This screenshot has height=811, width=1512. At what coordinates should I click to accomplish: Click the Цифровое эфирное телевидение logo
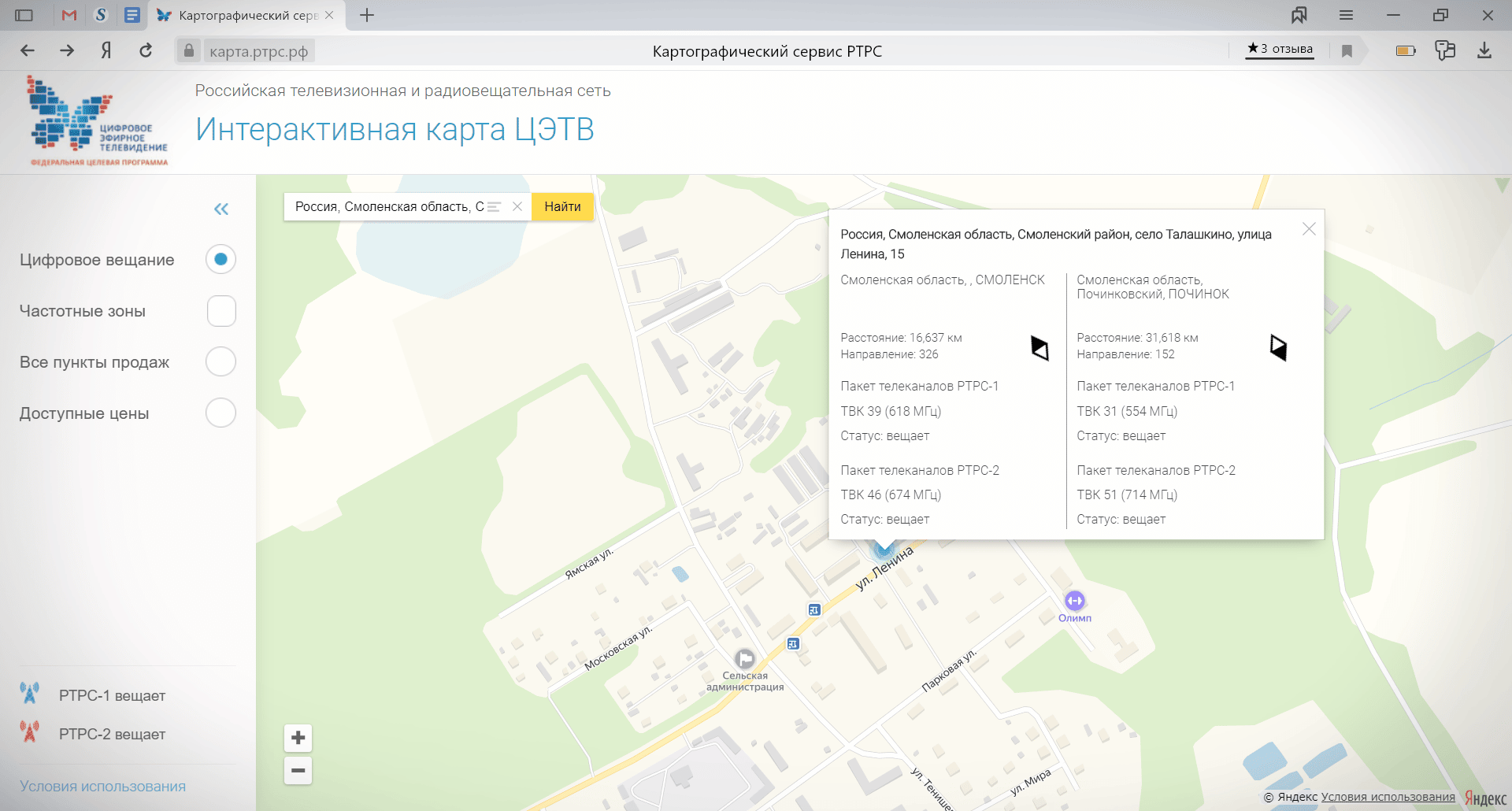pos(98,120)
